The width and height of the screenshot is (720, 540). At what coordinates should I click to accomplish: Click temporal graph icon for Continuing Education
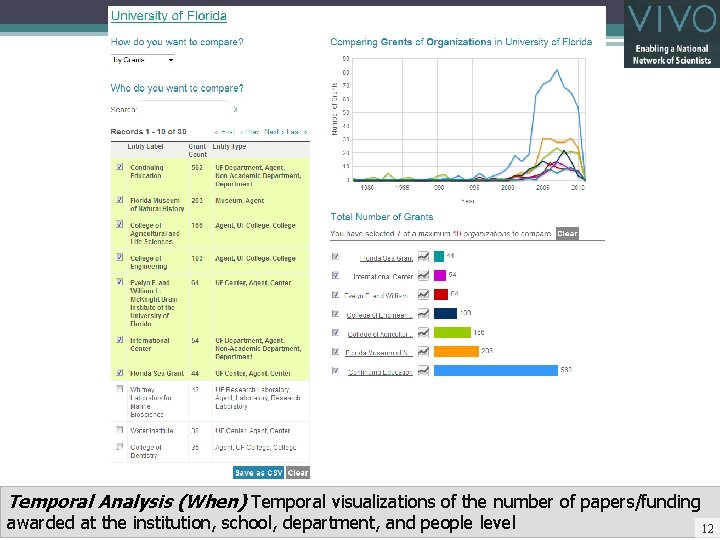click(x=423, y=371)
